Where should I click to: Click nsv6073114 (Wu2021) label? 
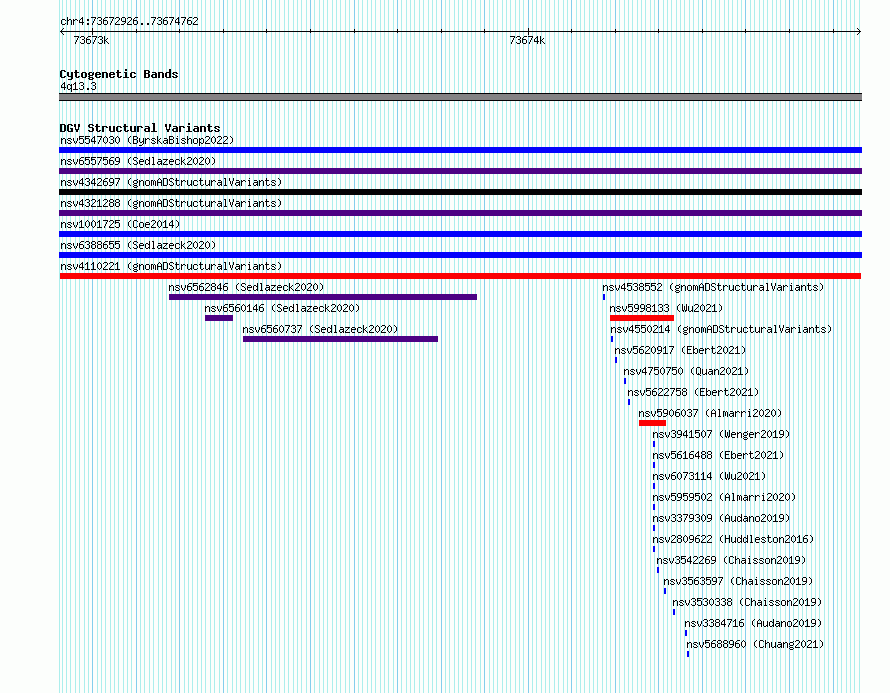(709, 476)
